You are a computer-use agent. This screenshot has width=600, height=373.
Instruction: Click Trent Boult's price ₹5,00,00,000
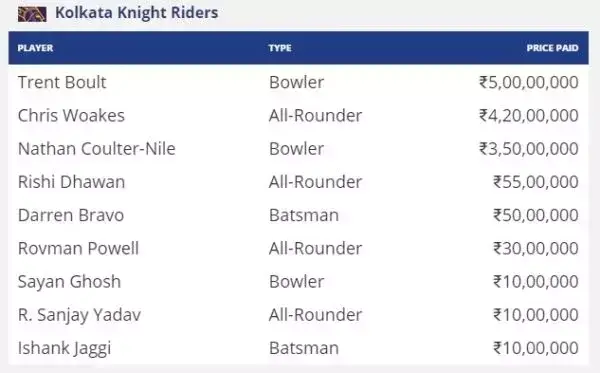pos(528,83)
